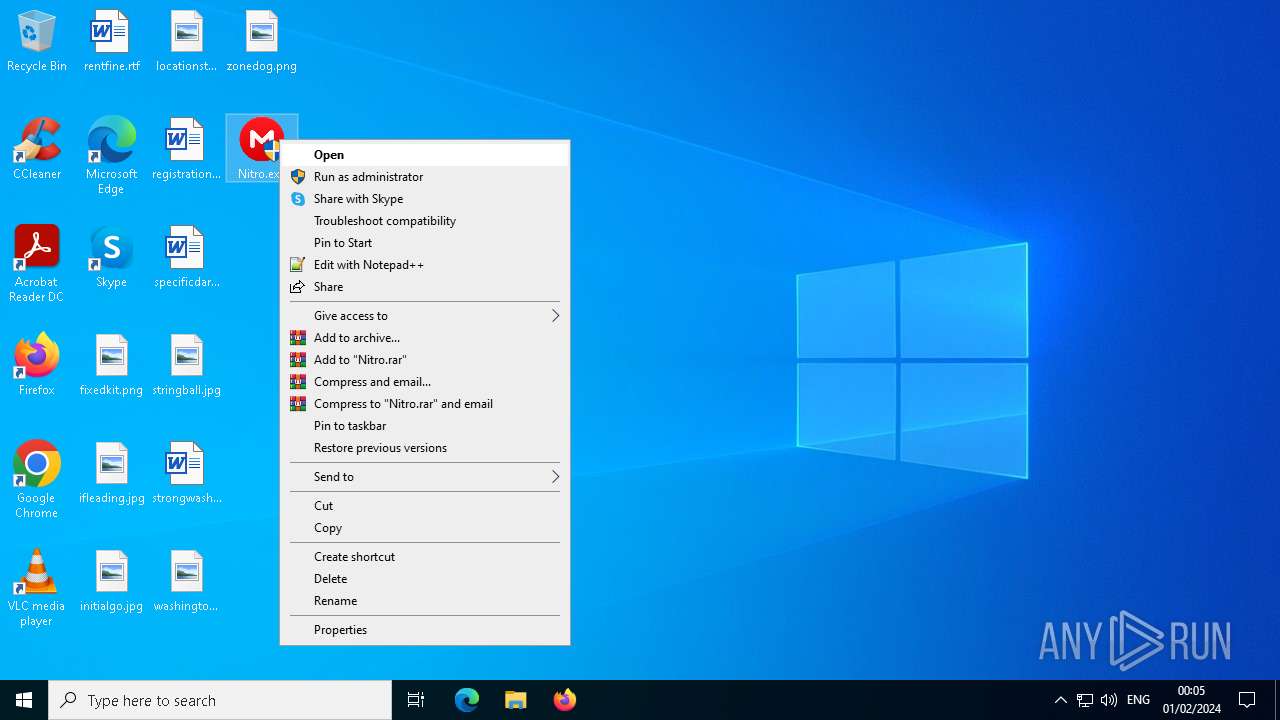This screenshot has width=1280, height=720.
Task: Select the zonedog.png file icon
Action: tap(262, 42)
